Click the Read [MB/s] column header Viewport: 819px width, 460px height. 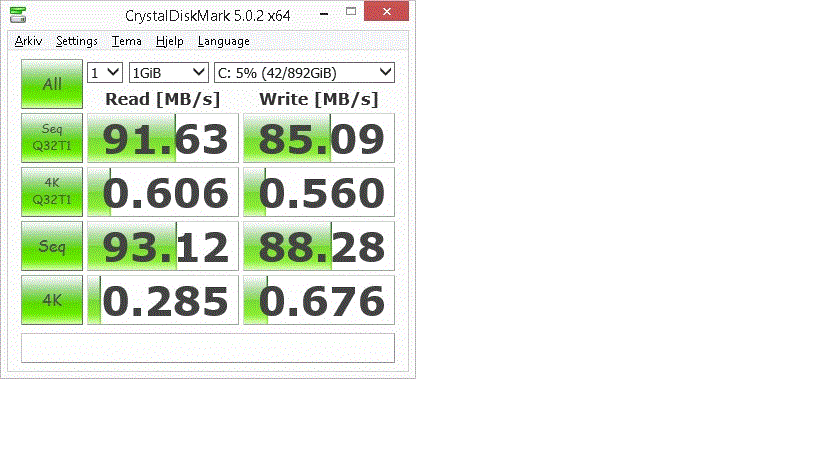pyautogui.click(x=162, y=99)
